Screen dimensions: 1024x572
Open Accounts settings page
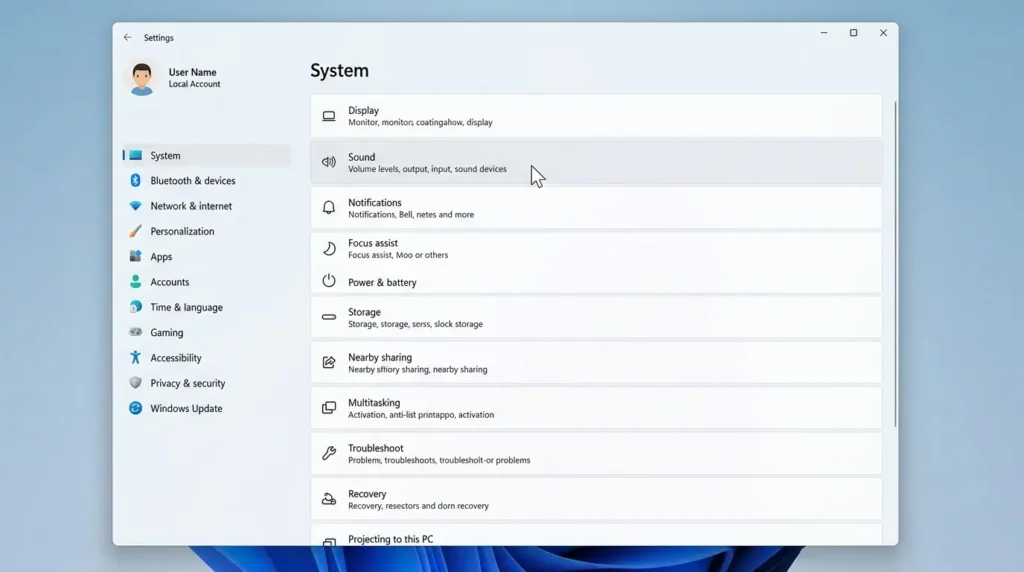170,282
